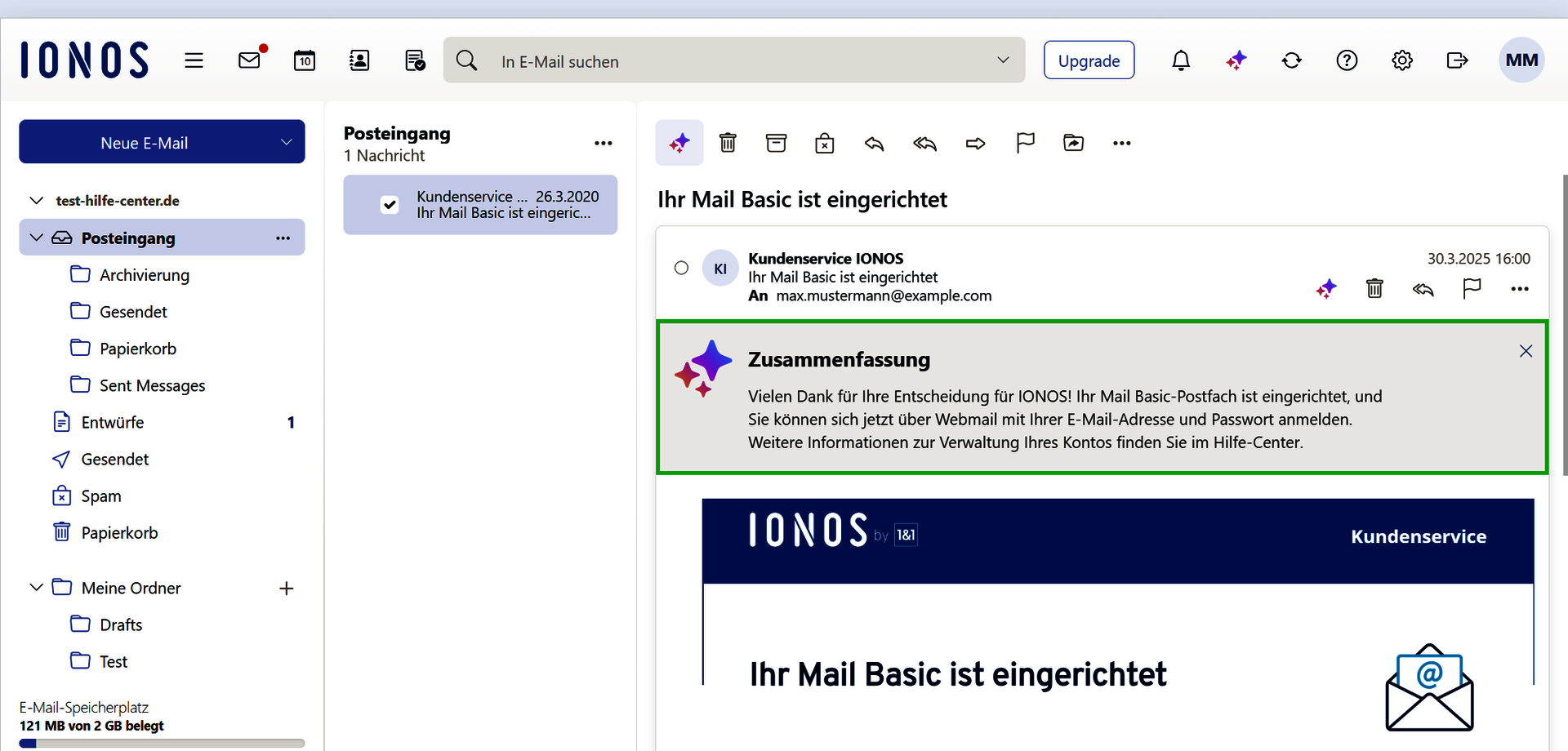Collapse test-hilfe-center.de account tree
The height and width of the screenshot is (751, 1568).
(x=36, y=200)
